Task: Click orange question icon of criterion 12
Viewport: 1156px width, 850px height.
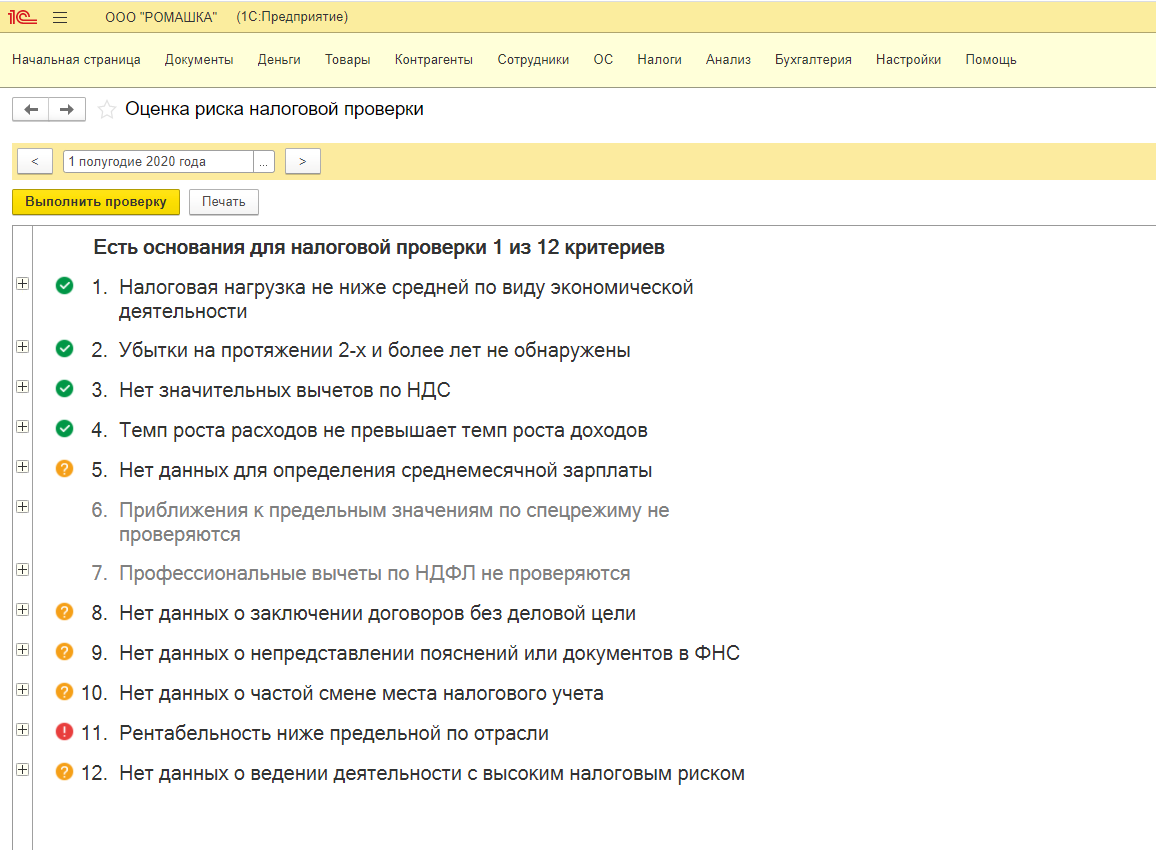Action: (x=65, y=771)
